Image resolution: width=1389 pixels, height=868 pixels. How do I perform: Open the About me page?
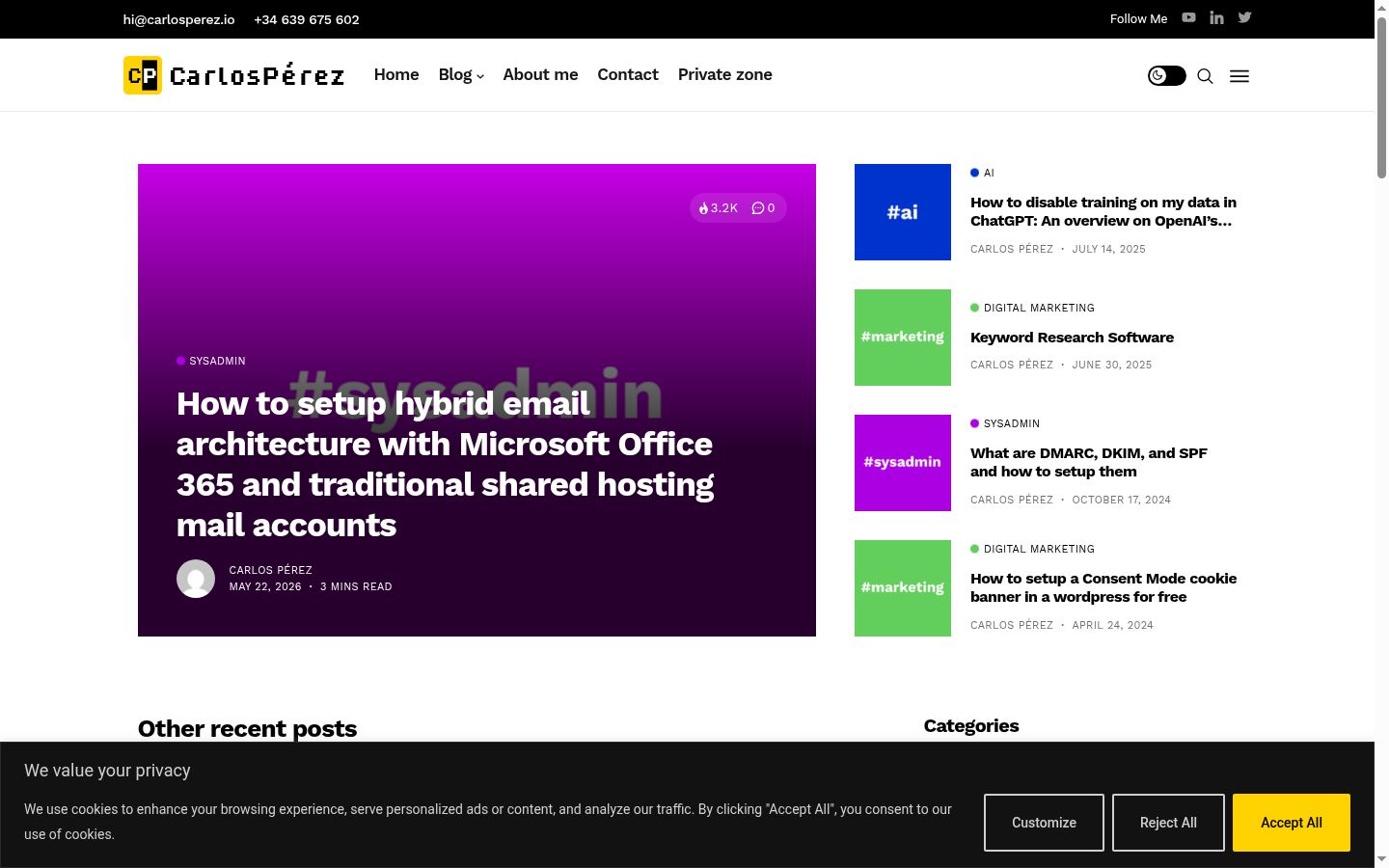click(540, 75)
